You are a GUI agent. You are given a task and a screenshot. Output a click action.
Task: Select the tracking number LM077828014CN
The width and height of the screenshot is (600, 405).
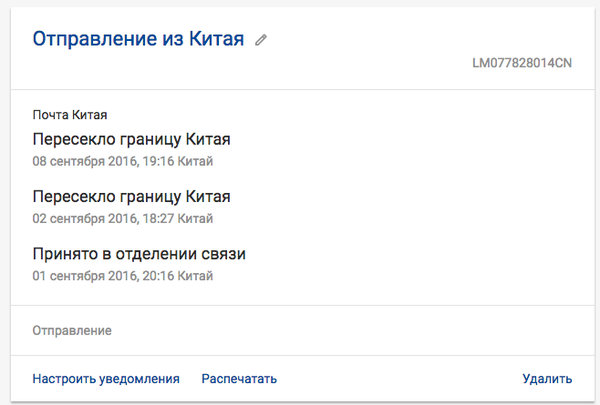coord(522,63)
